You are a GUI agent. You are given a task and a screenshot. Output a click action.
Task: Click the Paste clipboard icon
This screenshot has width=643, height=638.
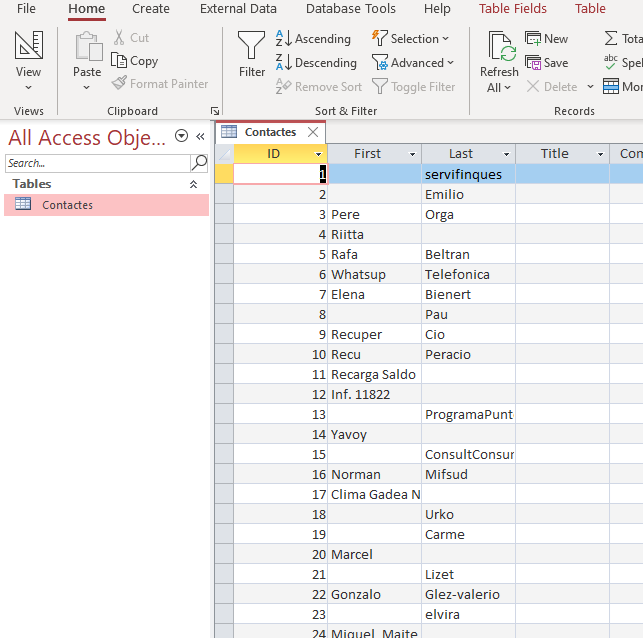click(x=87, y=46)
